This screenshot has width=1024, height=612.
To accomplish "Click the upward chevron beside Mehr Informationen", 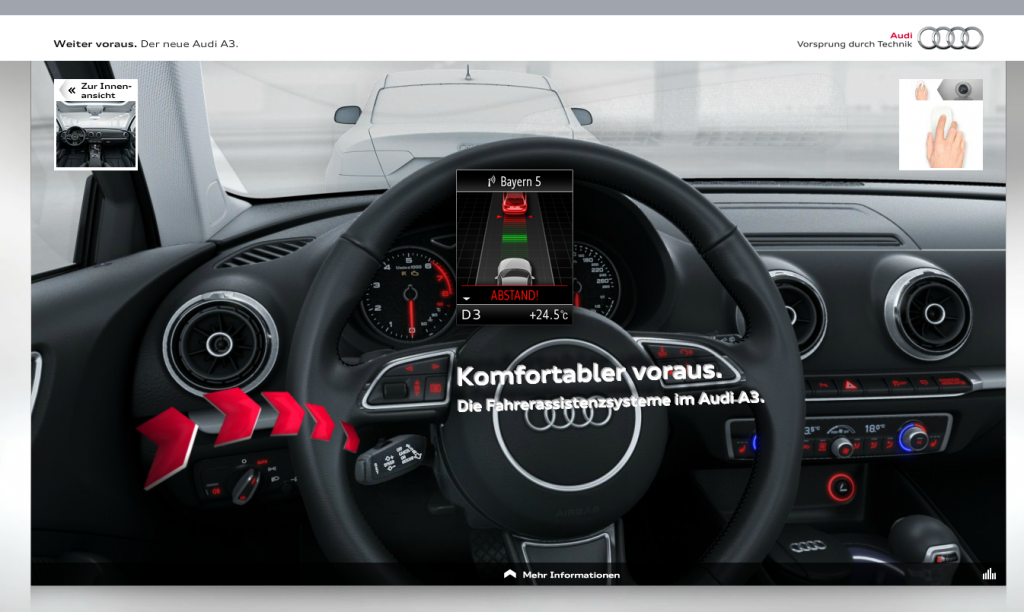I will tap(510, 575).
